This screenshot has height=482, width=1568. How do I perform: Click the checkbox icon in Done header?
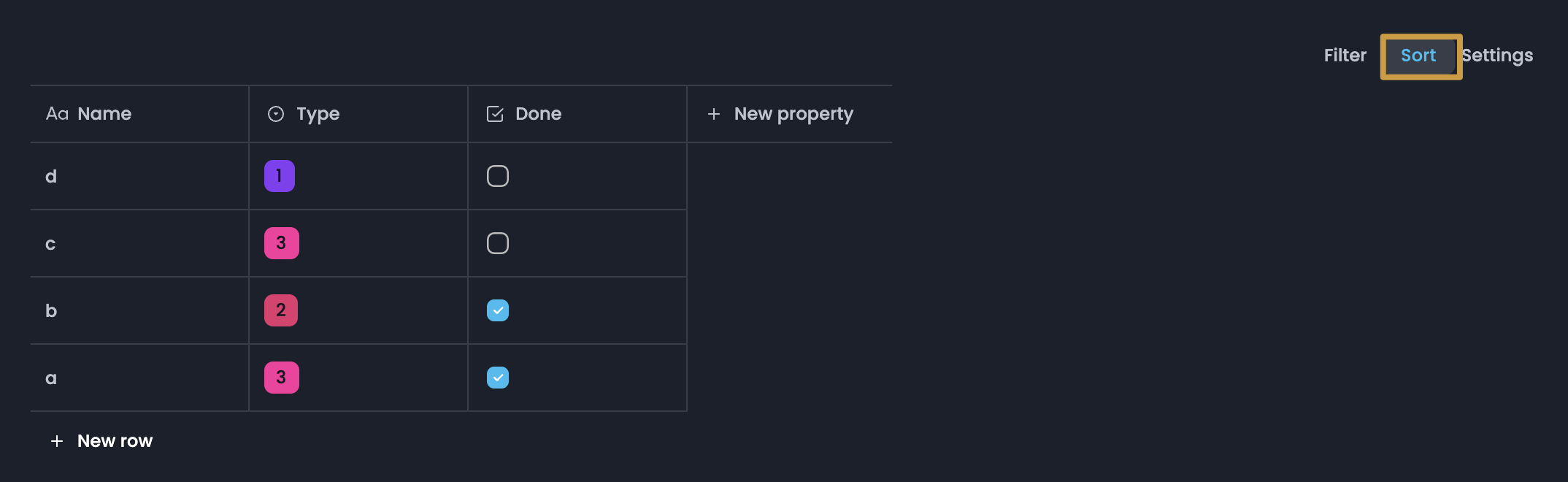click(x=495, y=114)
